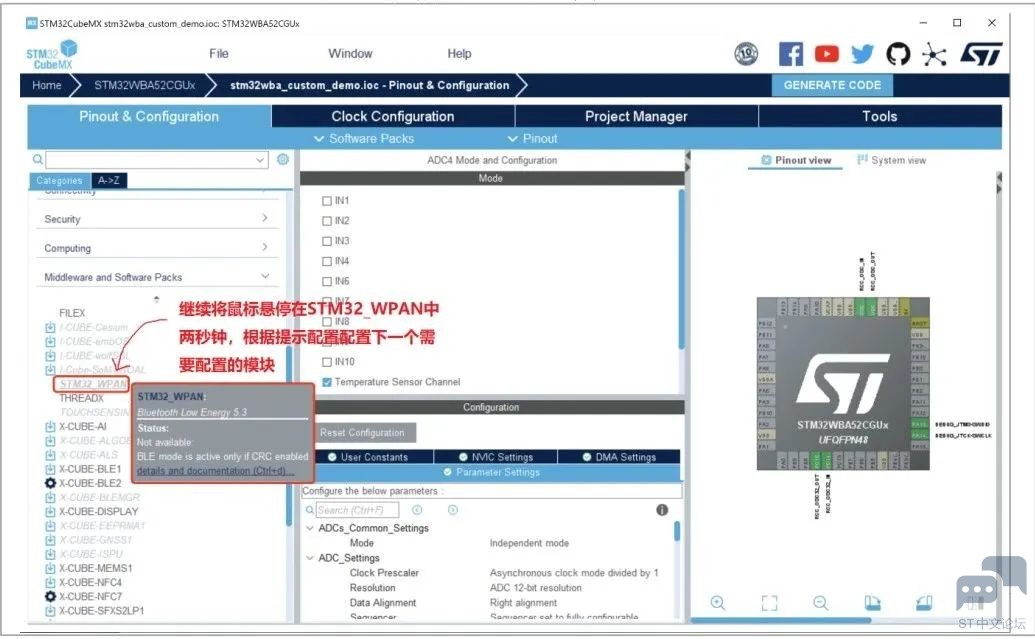Open the category search dropdown arrow

pyautogui.click(x=259, y=160)
